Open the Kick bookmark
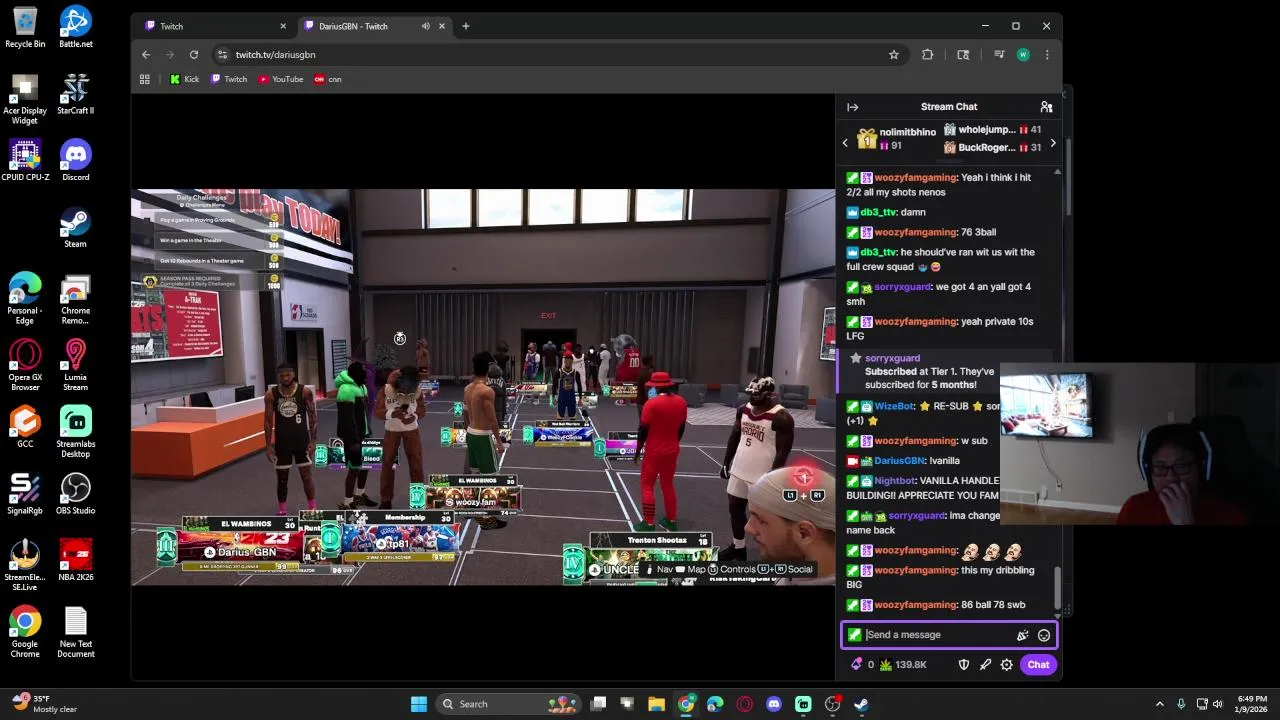The width and height of the screenshot is (1280, 720). [184, 79]
